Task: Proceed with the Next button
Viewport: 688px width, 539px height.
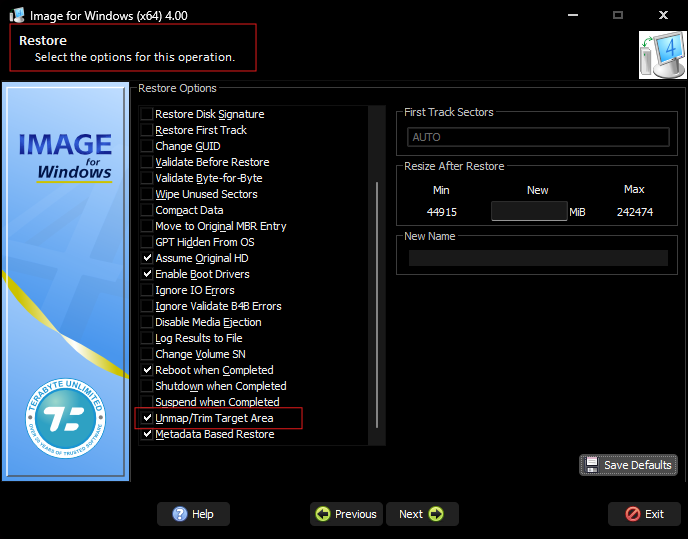Action: click(422, 514)
